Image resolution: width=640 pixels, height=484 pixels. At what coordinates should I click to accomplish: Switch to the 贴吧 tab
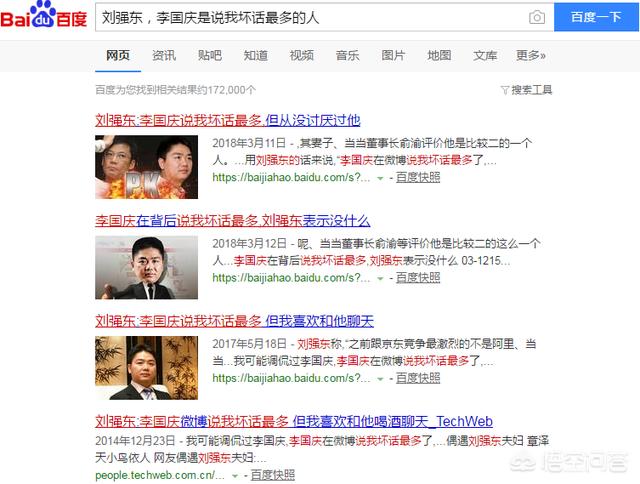click(x=210, y=55)
